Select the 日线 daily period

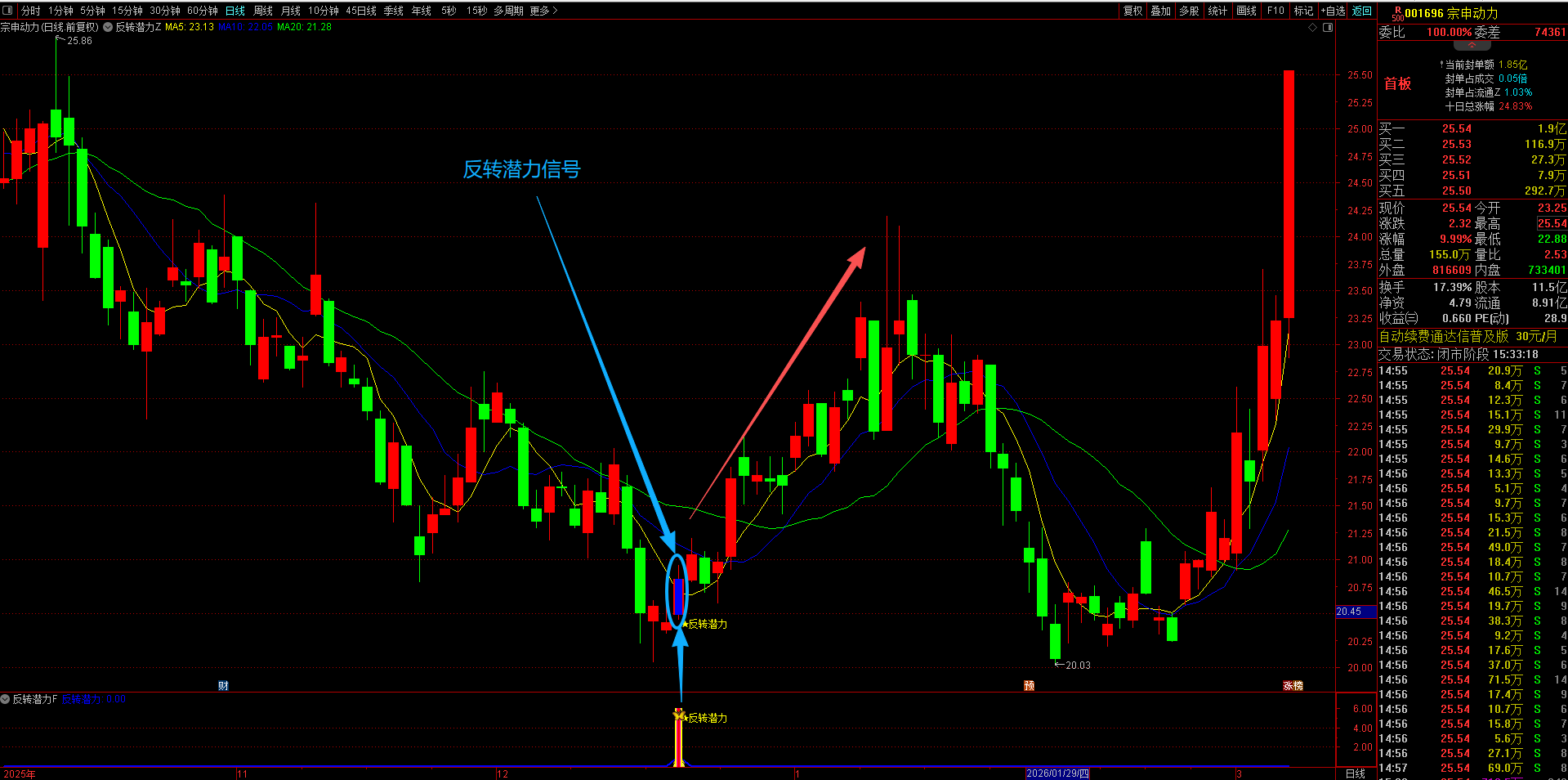click(x=235, y=11)
